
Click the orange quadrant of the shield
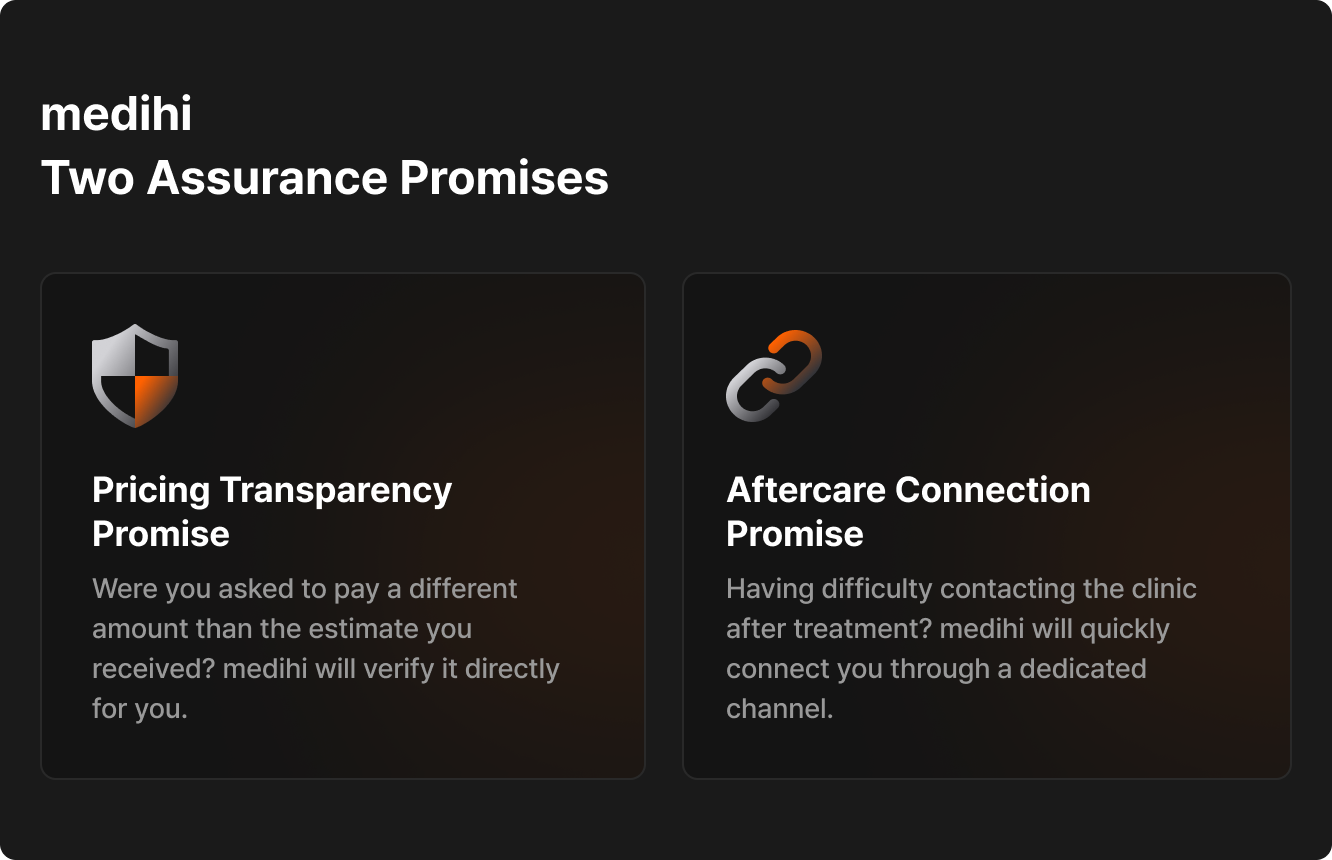tap(155, 396)
